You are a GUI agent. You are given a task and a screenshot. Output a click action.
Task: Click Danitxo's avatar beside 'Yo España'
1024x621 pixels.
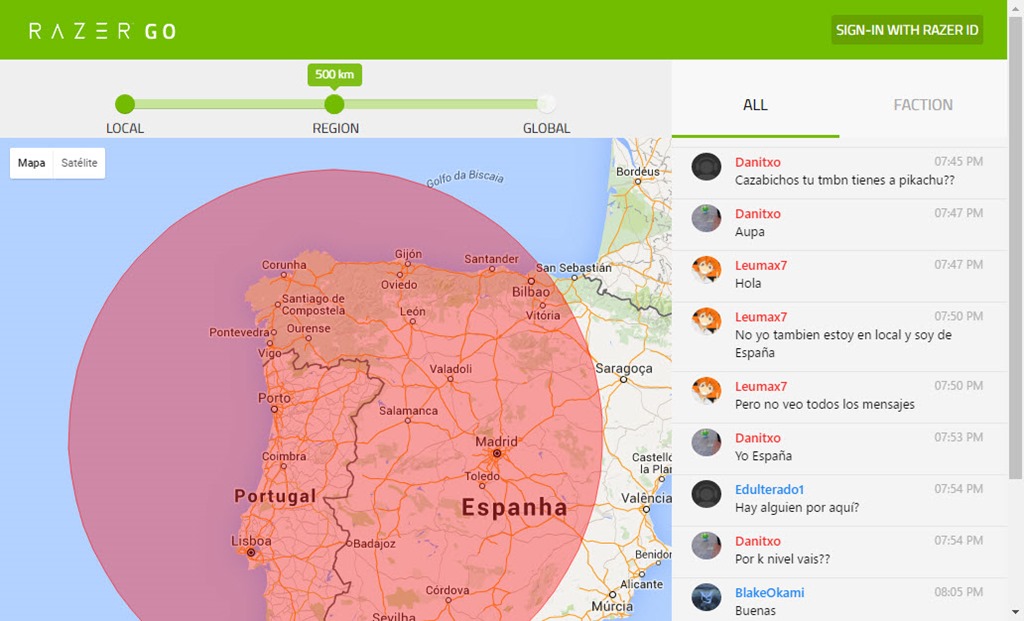tap(706, 442)
